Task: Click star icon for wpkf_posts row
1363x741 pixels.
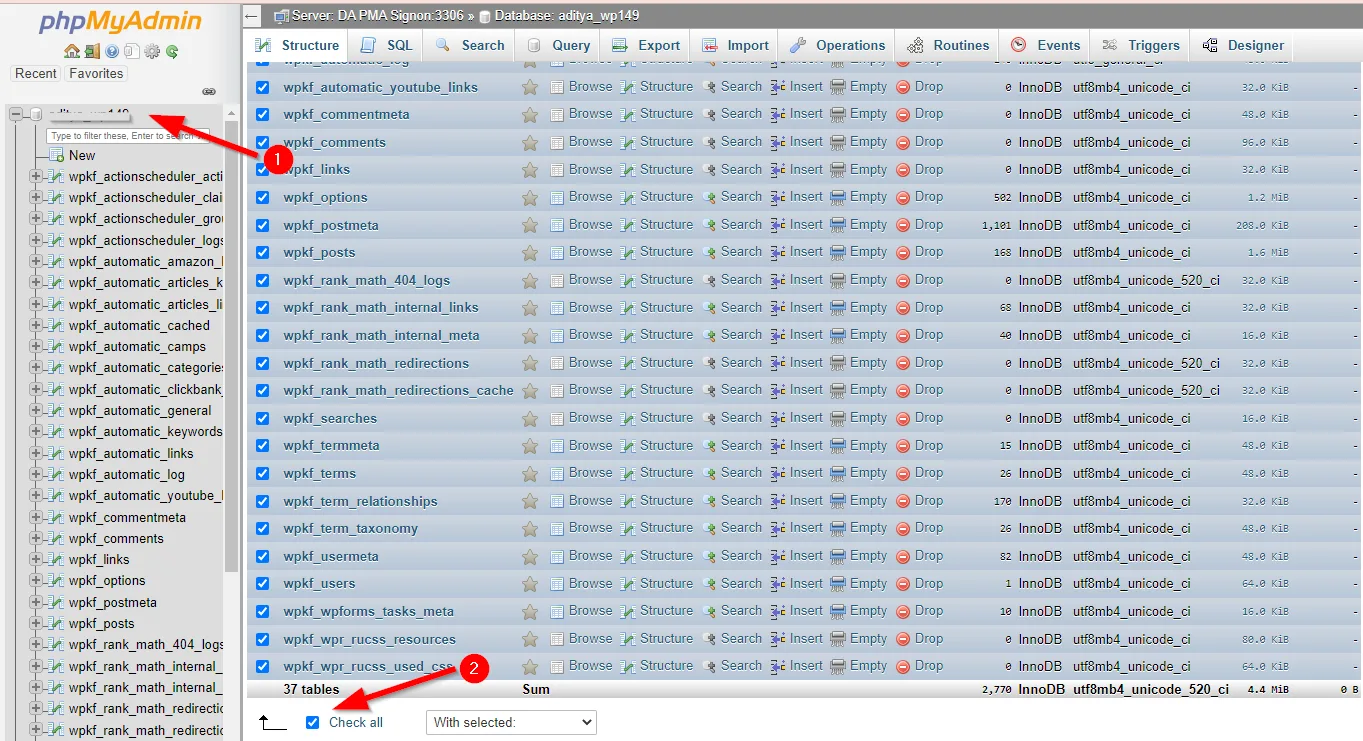Action: tap(530, 252)
